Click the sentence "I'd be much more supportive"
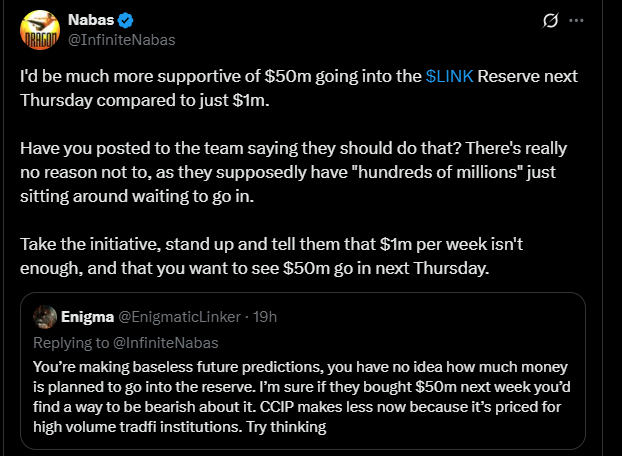 point(299,88)
